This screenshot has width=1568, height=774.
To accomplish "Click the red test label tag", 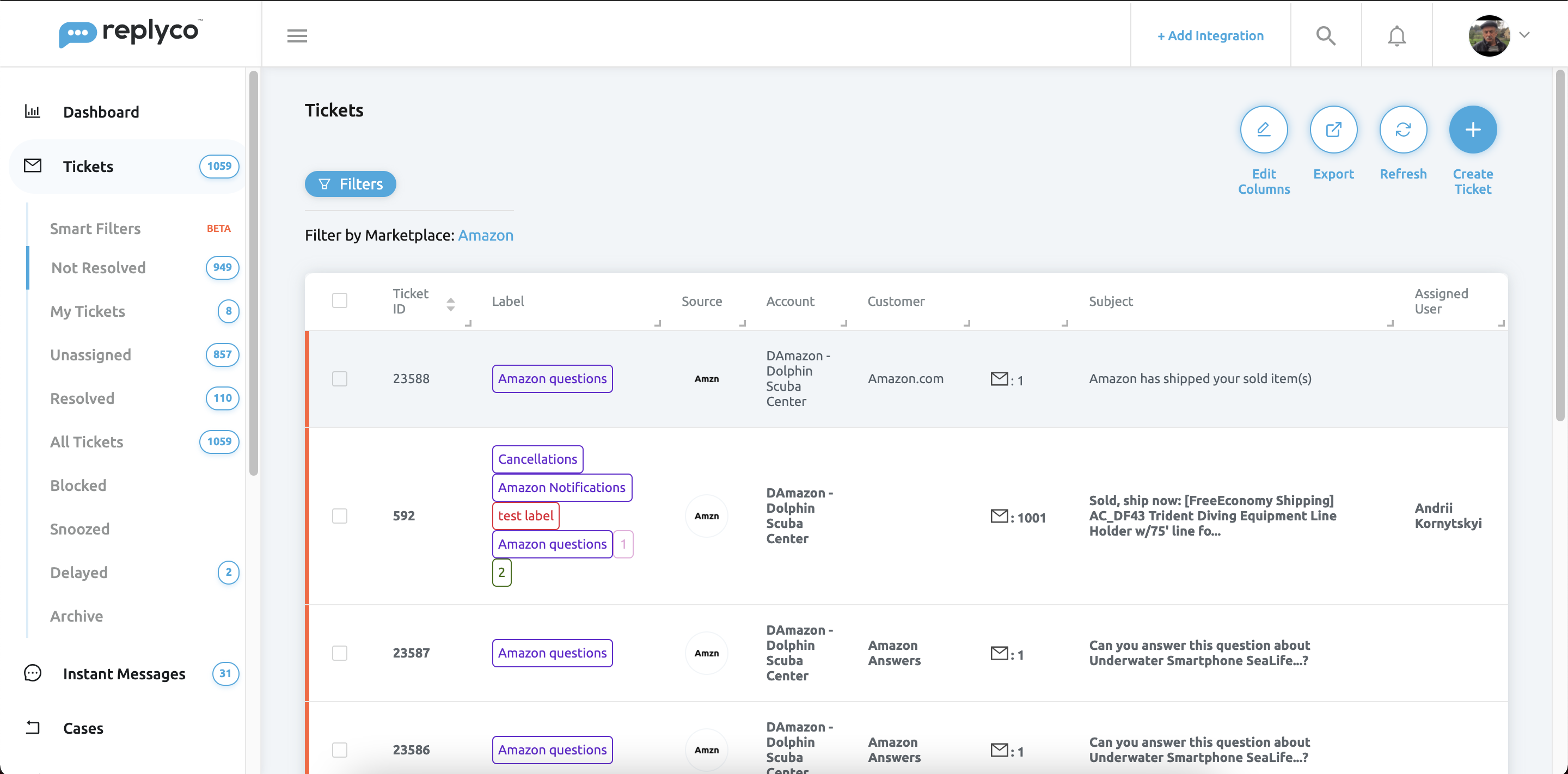I will point(525,515).
